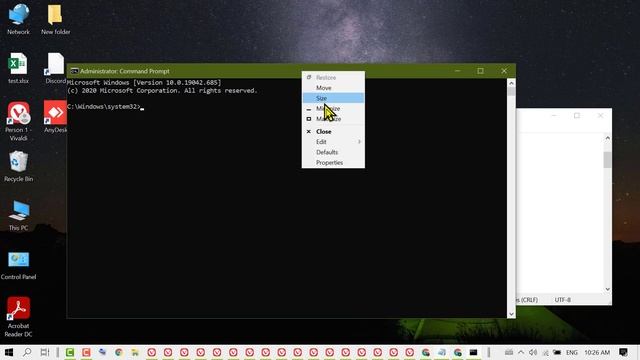The image size is (640, 360).
Task: Select the highlighted Size menu entry
Action: tap(333, 98)
